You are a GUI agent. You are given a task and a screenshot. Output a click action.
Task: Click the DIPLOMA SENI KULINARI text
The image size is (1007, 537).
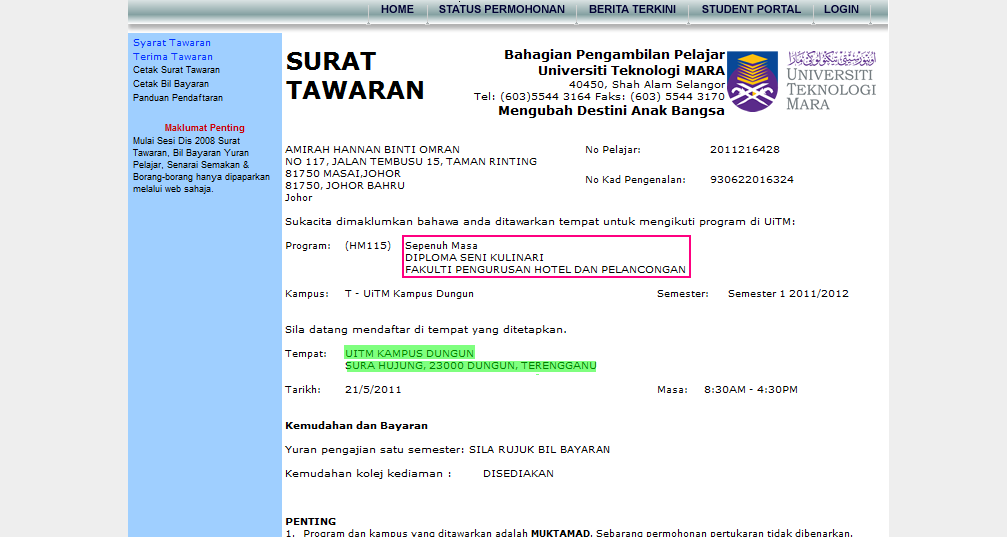click(x=475, y=258)
